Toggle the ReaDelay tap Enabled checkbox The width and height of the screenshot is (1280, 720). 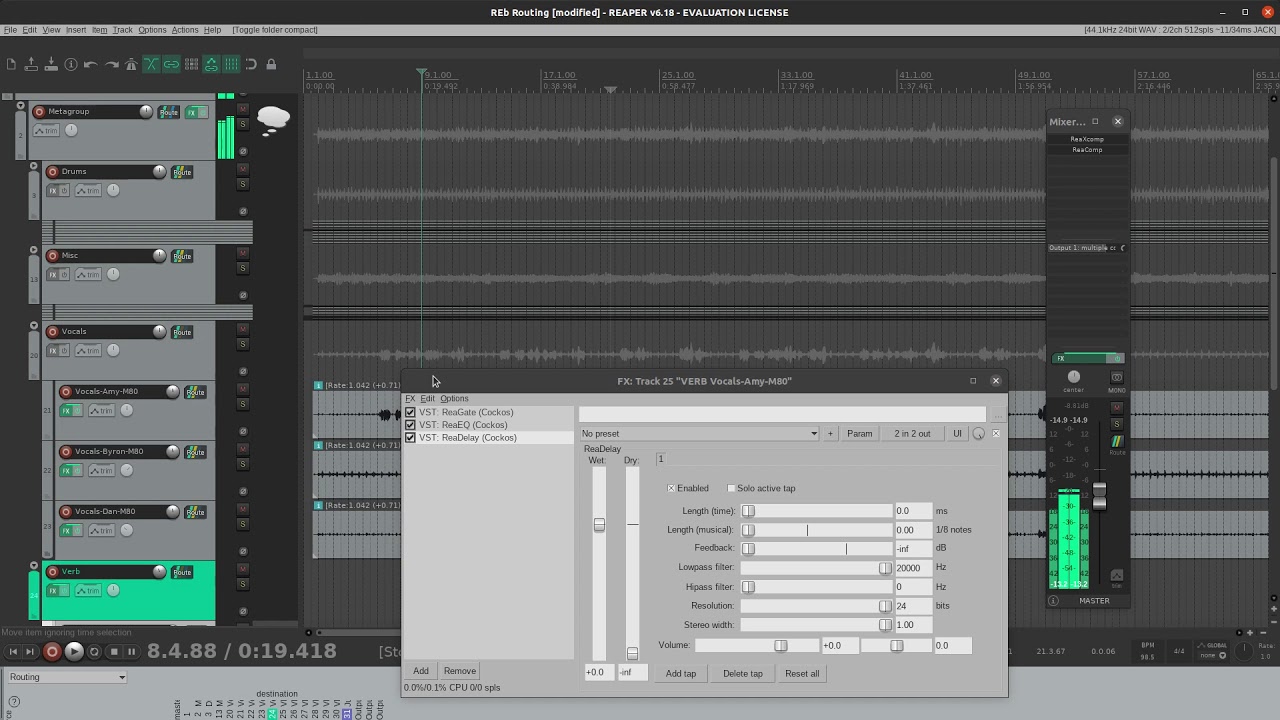click(671, 488)
